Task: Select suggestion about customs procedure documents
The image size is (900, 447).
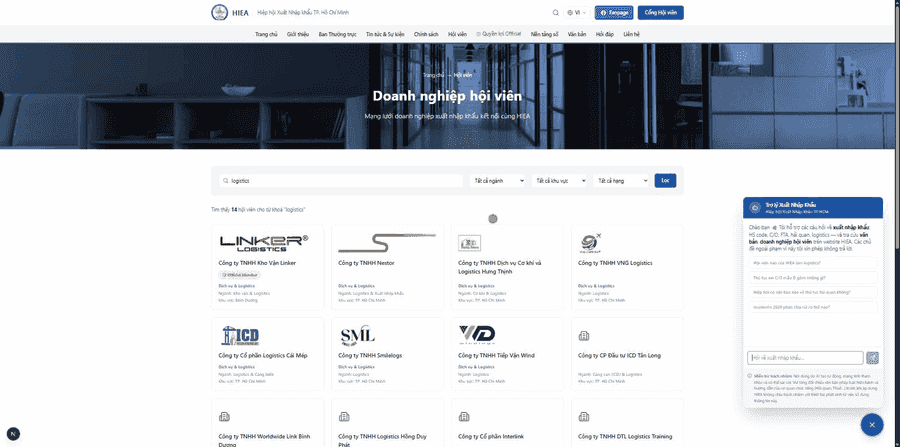Action: (813, 292)
